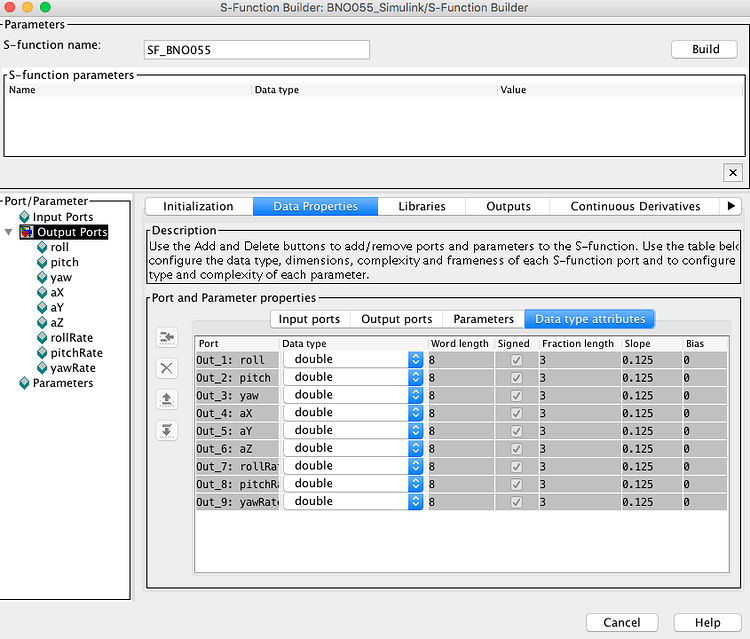The image size is (750, 639).
Task: Open data type dropdown for Out_8: pitchRate
Action: [416, 484]
